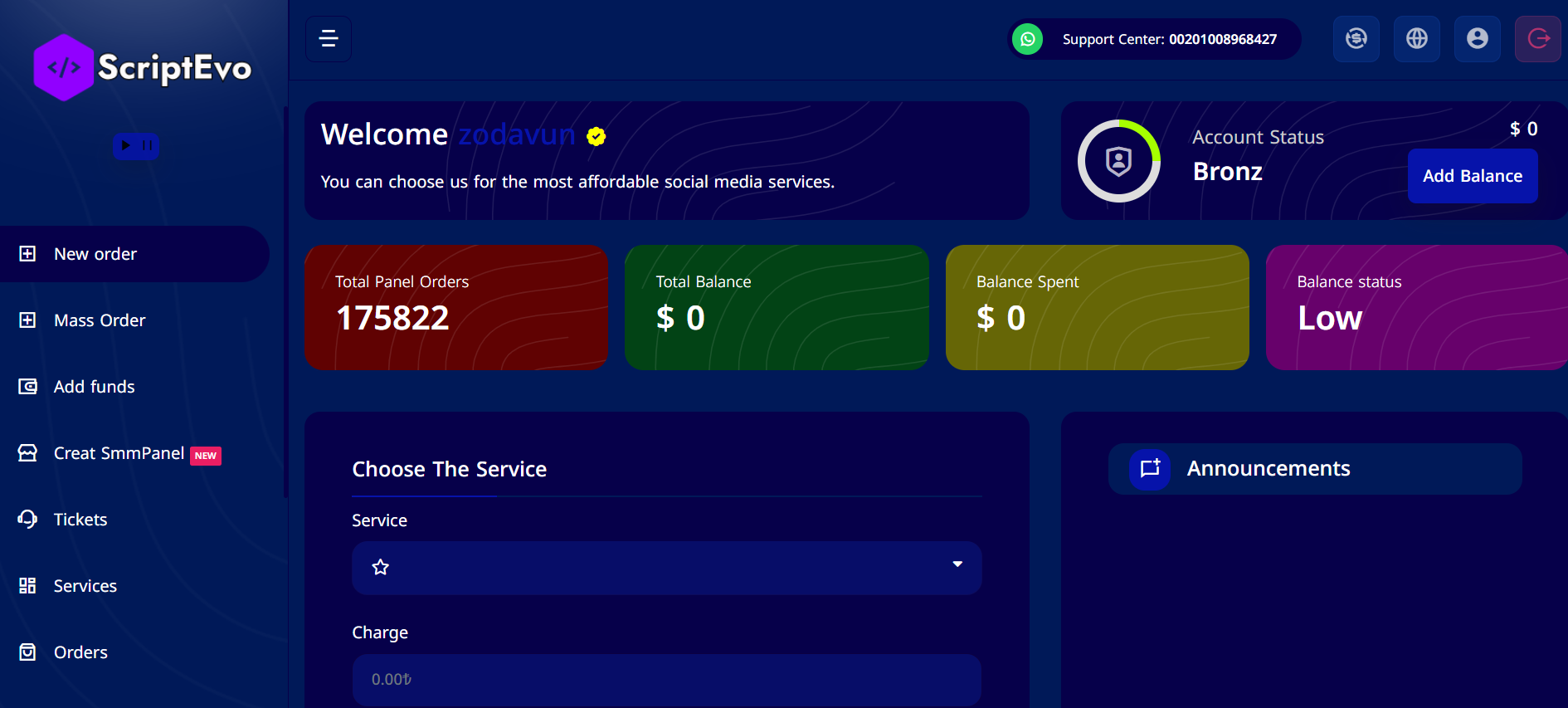Click the Support Center phone number
The width and height of the screenshot is (1568, 708).
[x=1222, y=39]
